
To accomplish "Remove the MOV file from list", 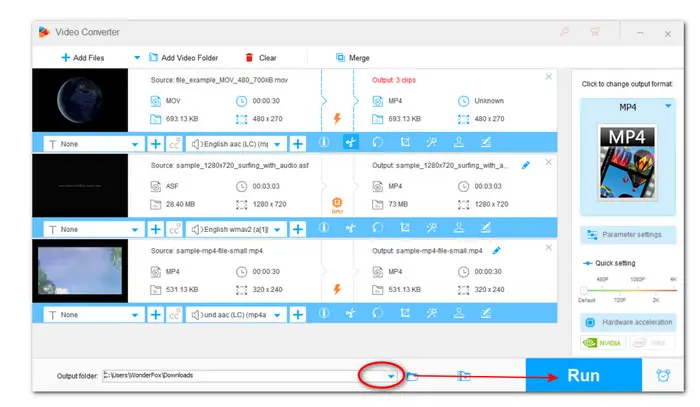I will (x=549, y=77).
